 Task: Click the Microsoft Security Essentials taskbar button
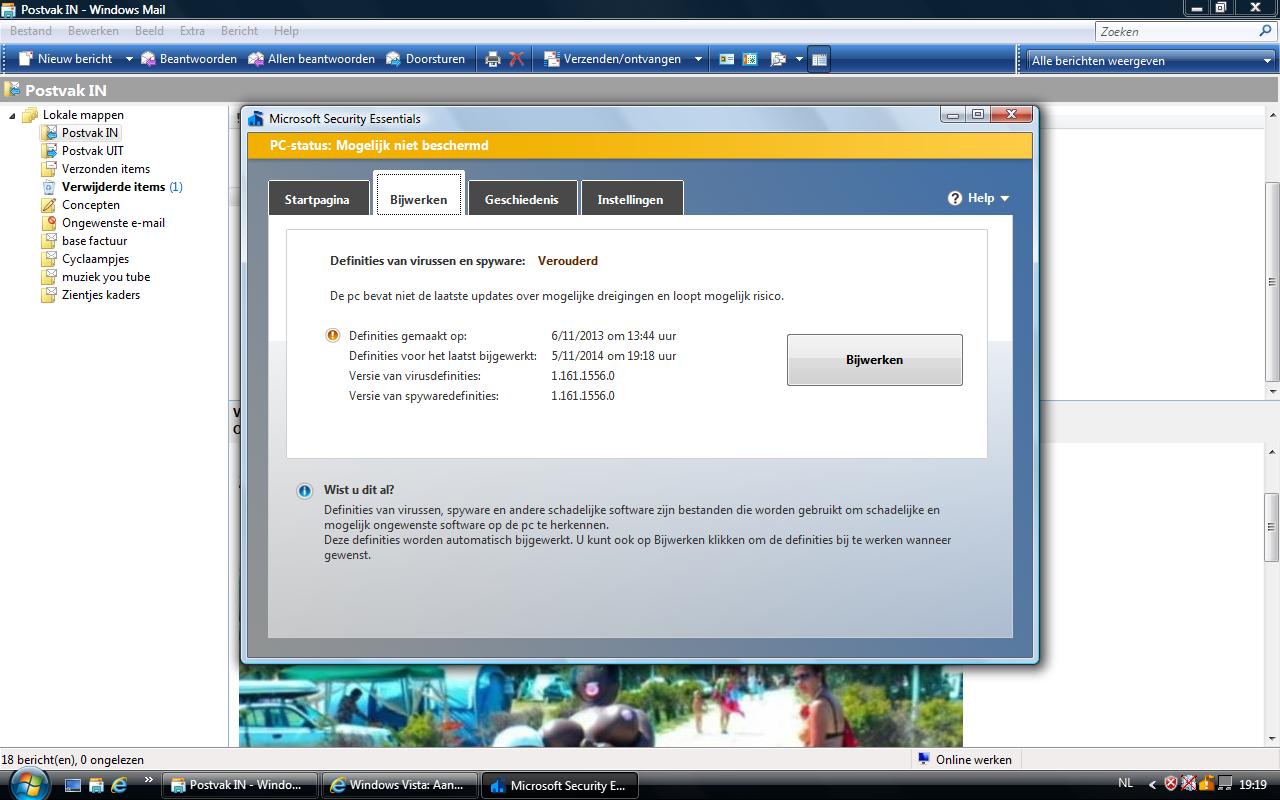coord(559,785)
